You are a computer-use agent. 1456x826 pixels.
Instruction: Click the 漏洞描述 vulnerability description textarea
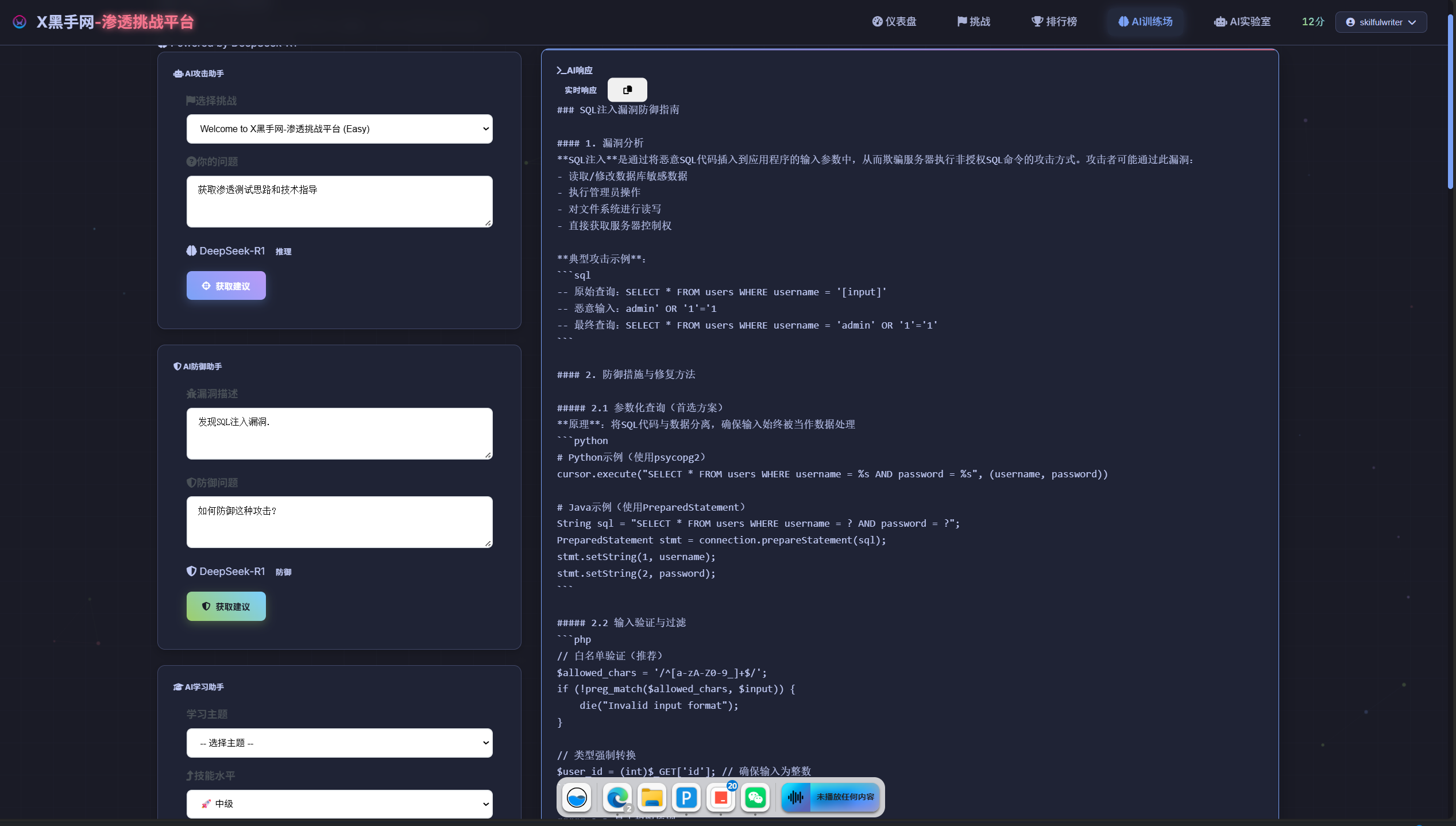click(339, 433)
